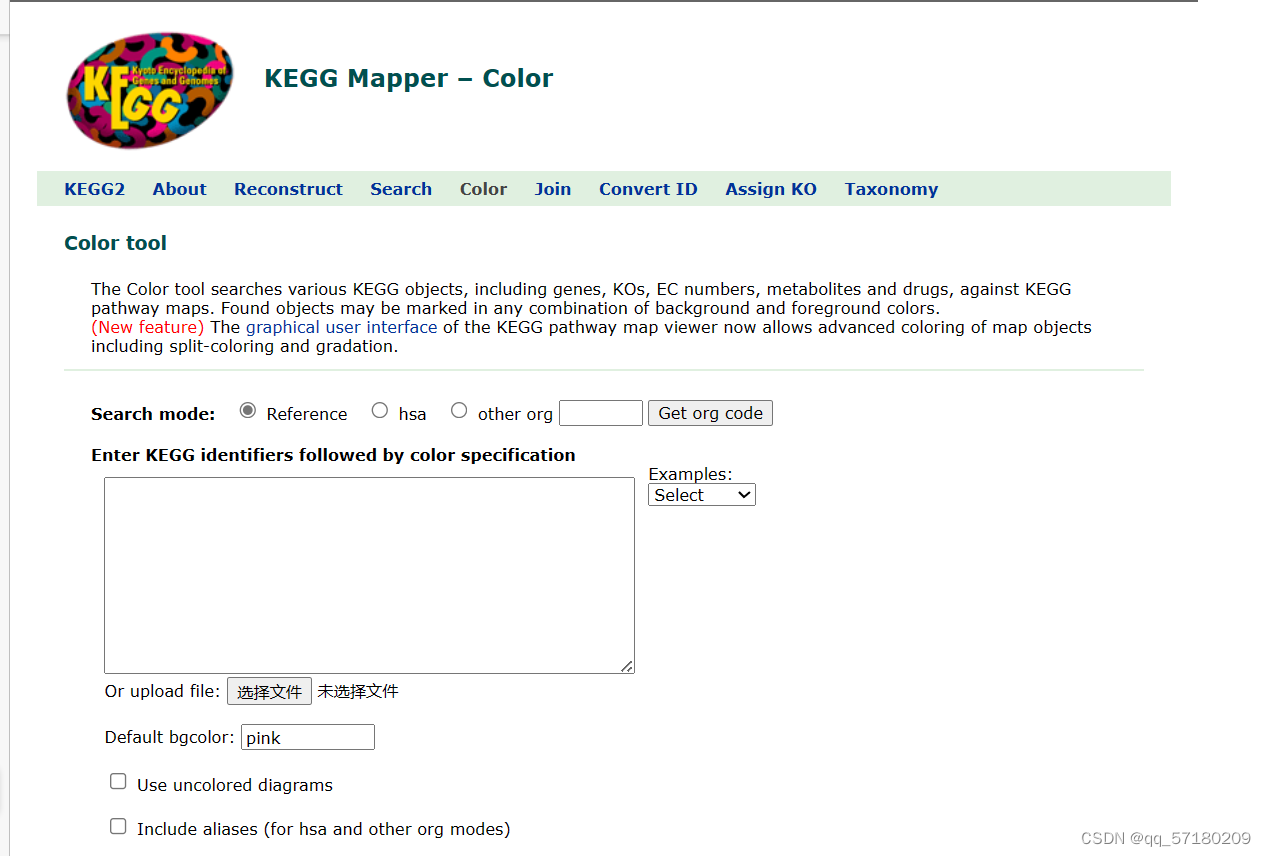
Task: Open the About page from the navigation bar
Action: tap(179, 188)
